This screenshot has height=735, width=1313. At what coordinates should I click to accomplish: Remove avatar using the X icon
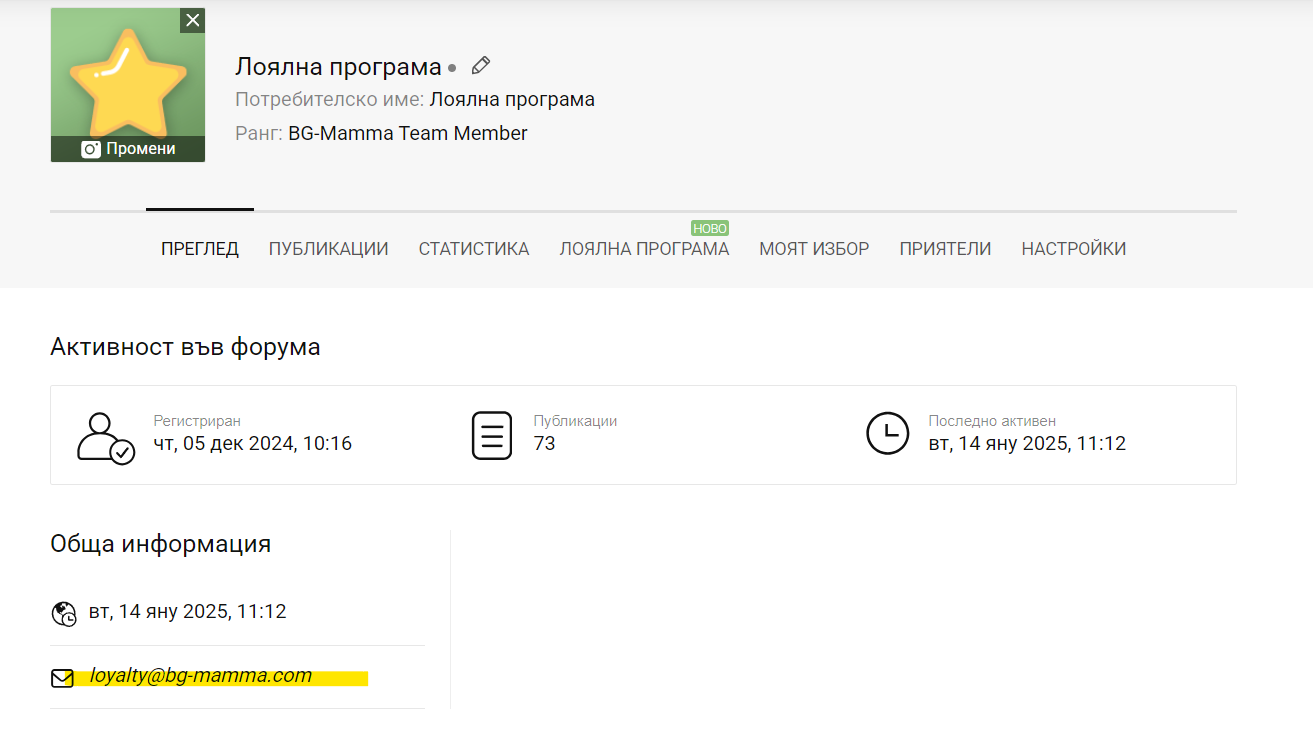click(x=193, y=20)
